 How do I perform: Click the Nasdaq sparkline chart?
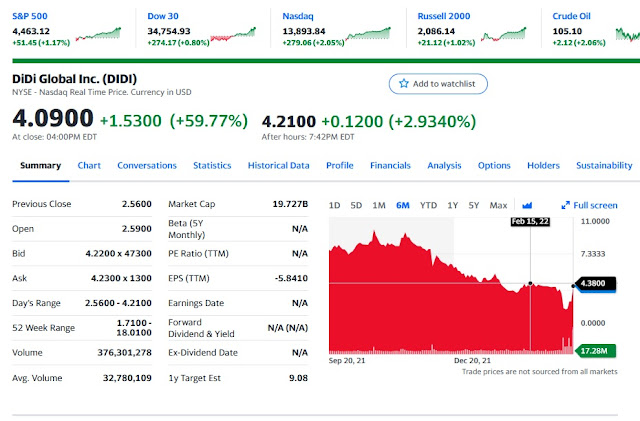[368, 33]
